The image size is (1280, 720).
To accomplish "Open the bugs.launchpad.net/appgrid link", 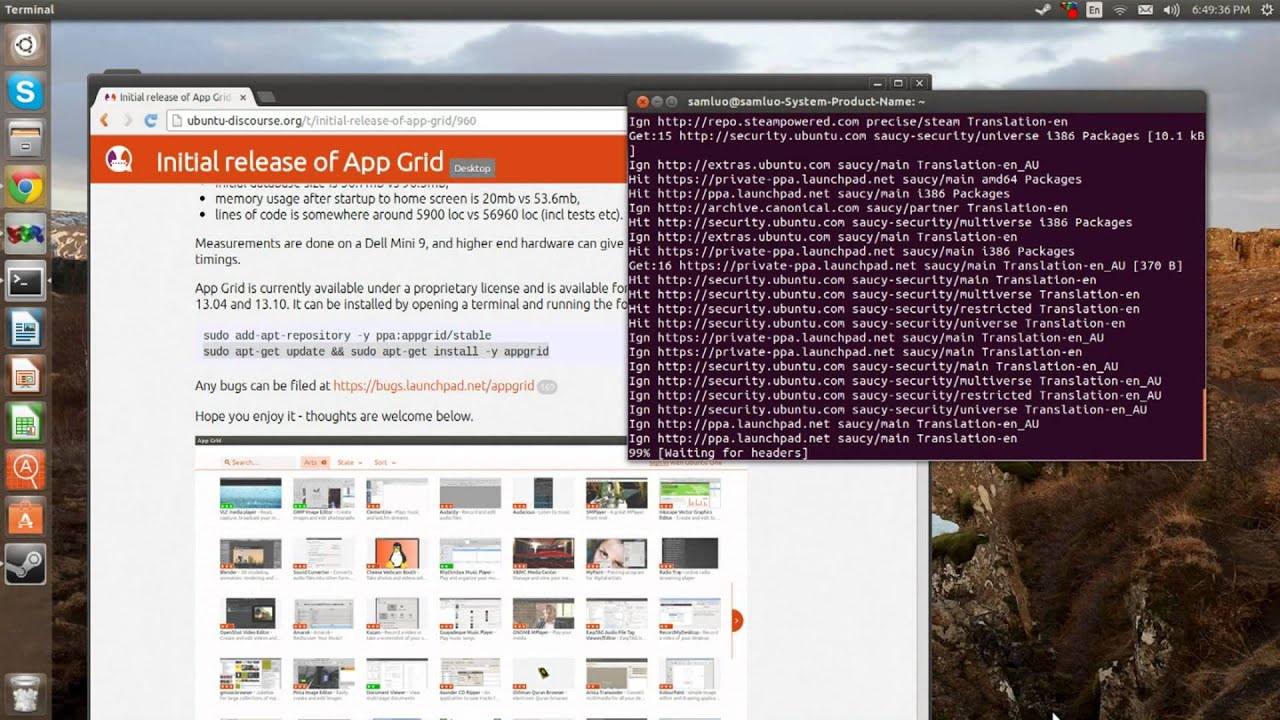I will tap(433, 385).
